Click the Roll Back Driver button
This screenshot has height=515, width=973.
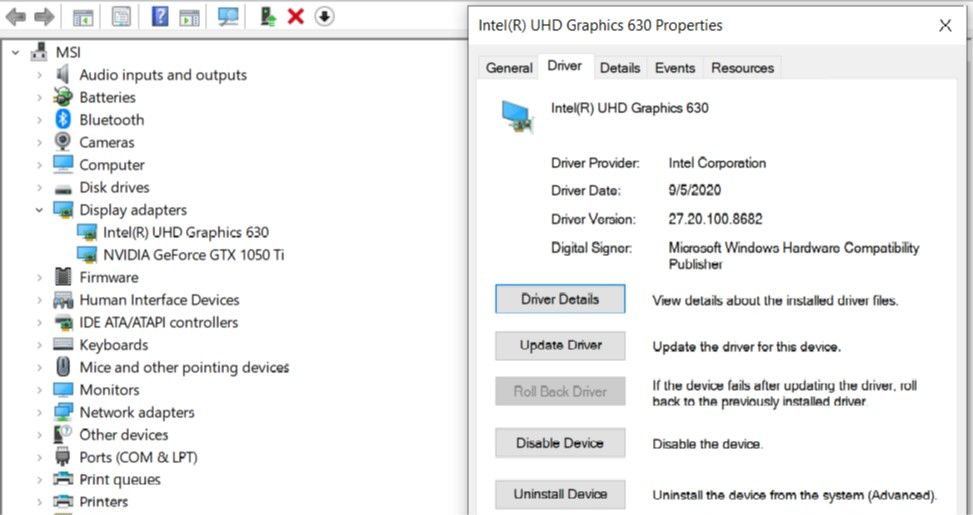(560, 392)
